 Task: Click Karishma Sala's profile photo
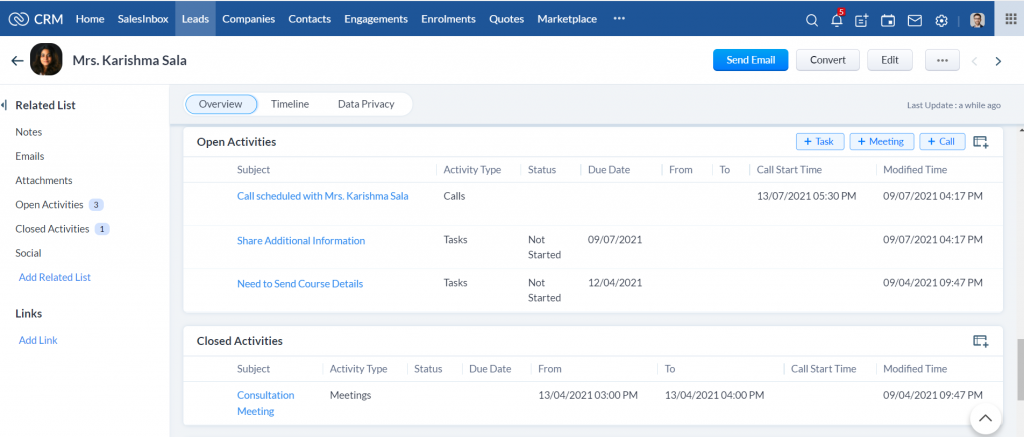[x=46, y=59]
